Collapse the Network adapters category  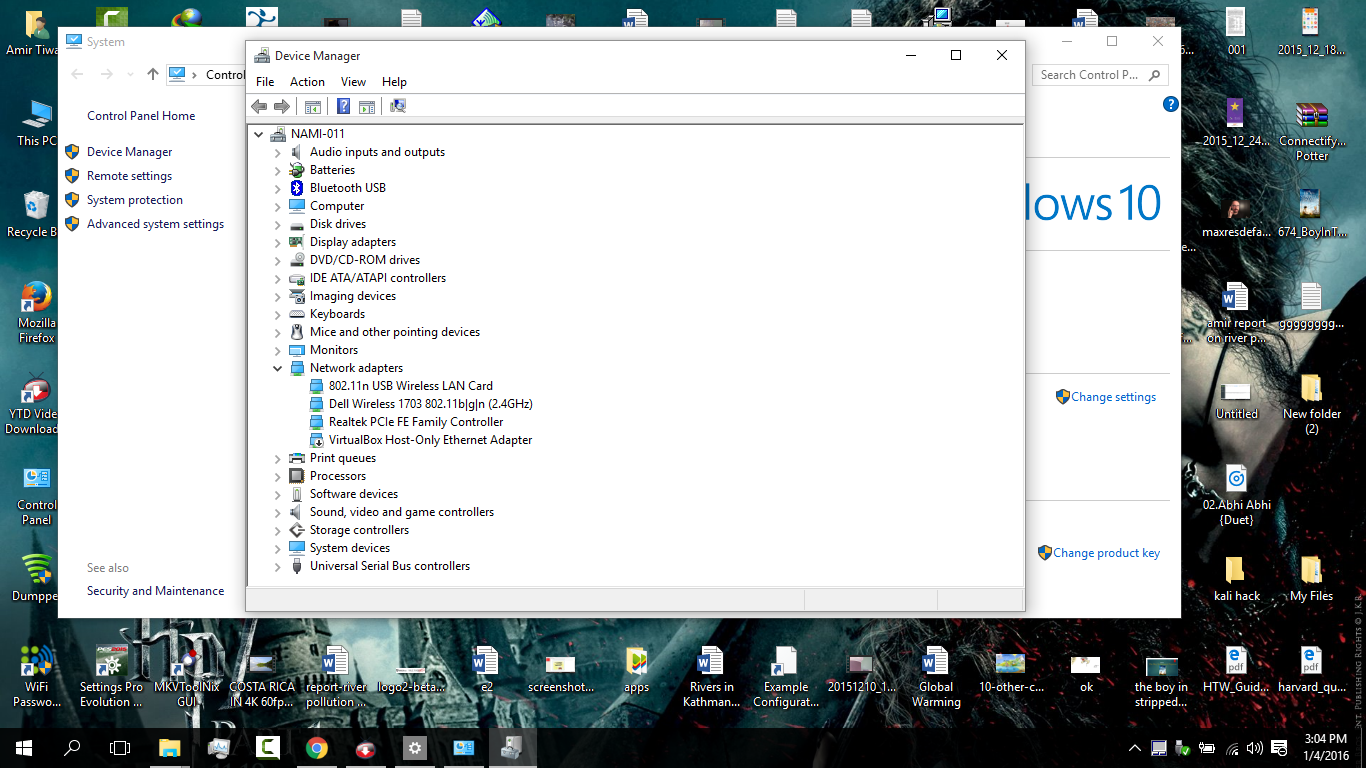click(x=277, y=367)
